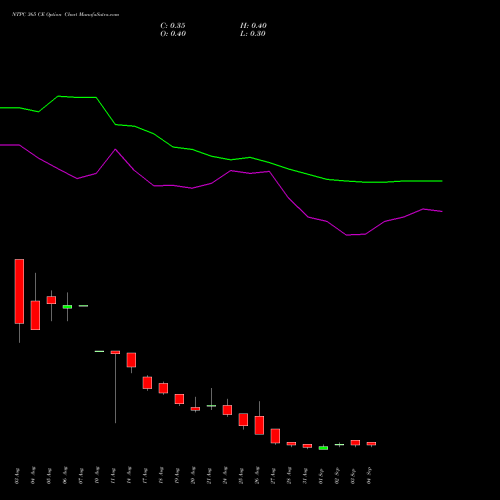This screenshot has width=500, height=500.
Task: Select the close value C: 0.35
Action: 173,26
